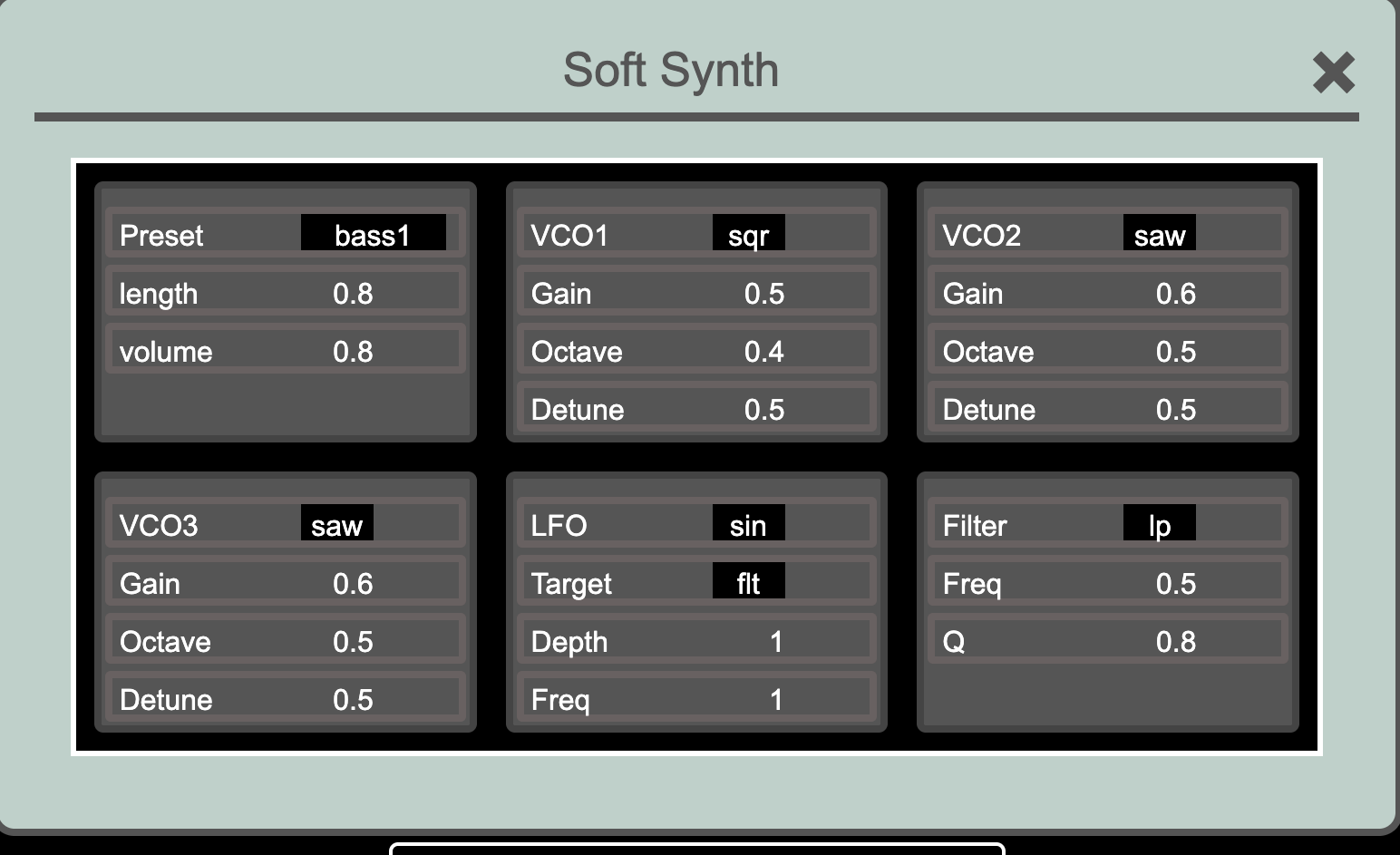The height and width of the screenshot is (855, 1400).
Task: Open the LFO Target flt selector
Action: click(748, 581)
